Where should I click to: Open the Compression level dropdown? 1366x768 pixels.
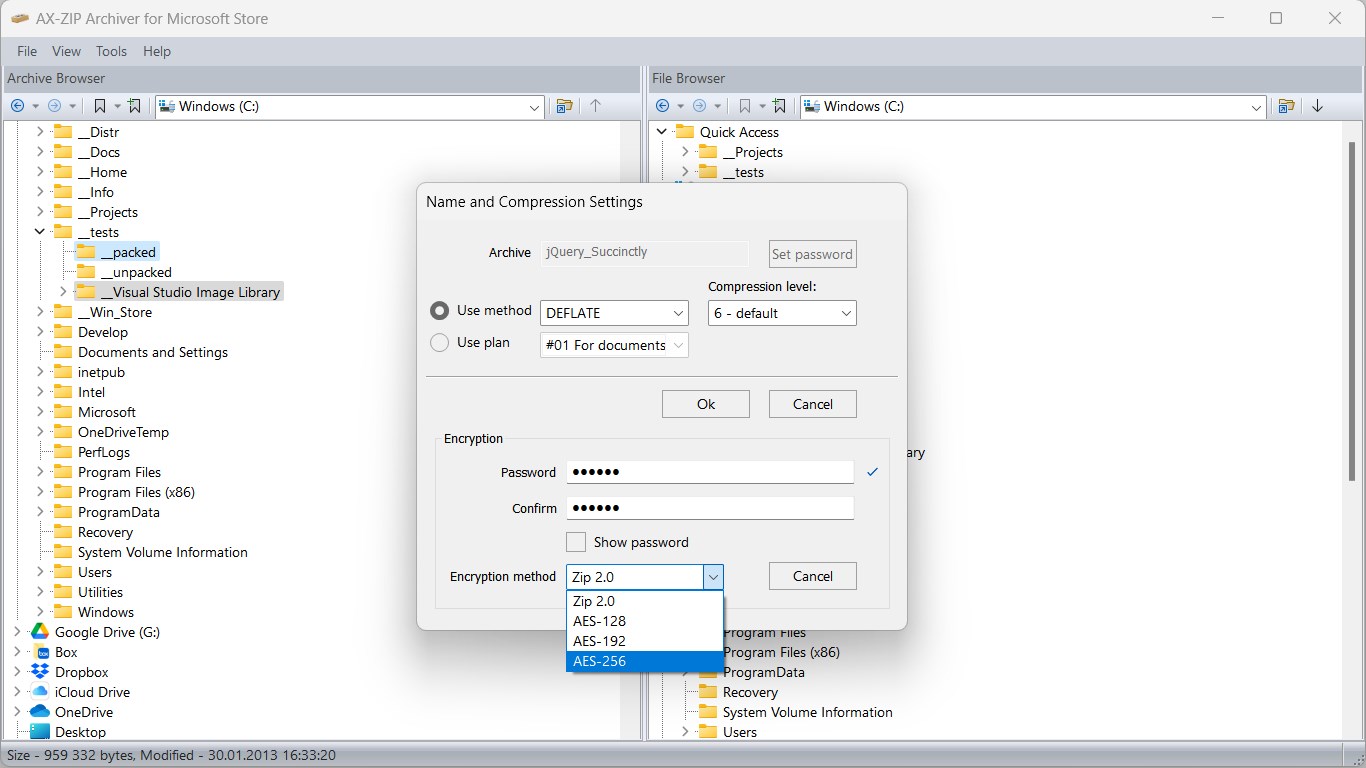point(782,313)
